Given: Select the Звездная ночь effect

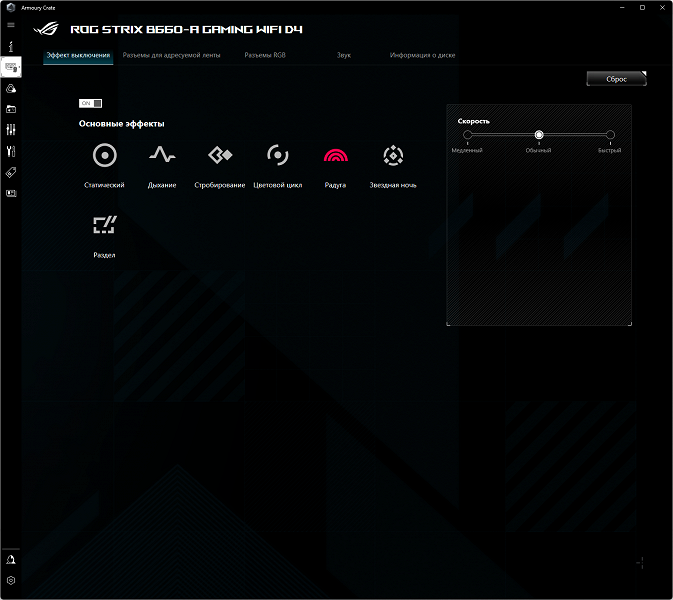Looking at the screenshot, I should [x=393, y=167].
